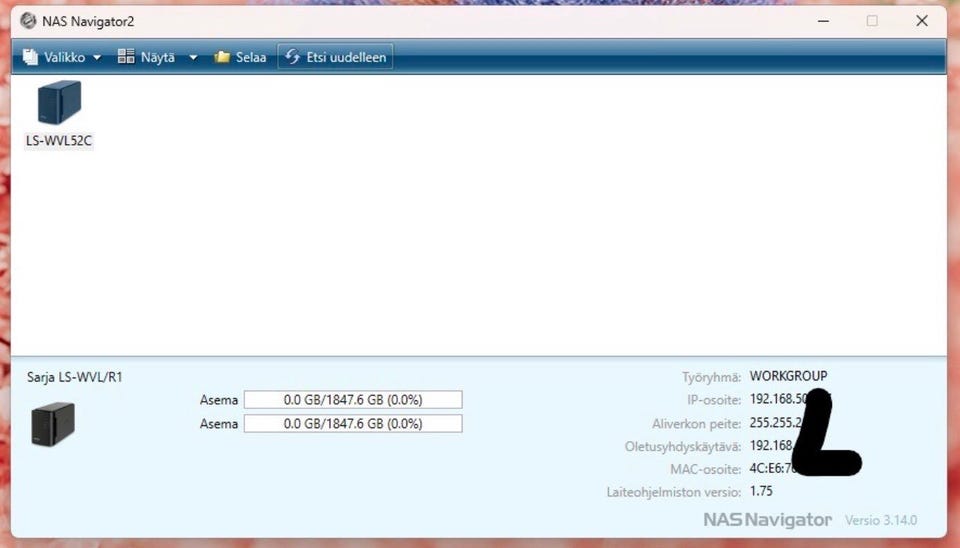Click the Selaa folder icon
Screen dimensions: 960x548
[x=222, y=57]
